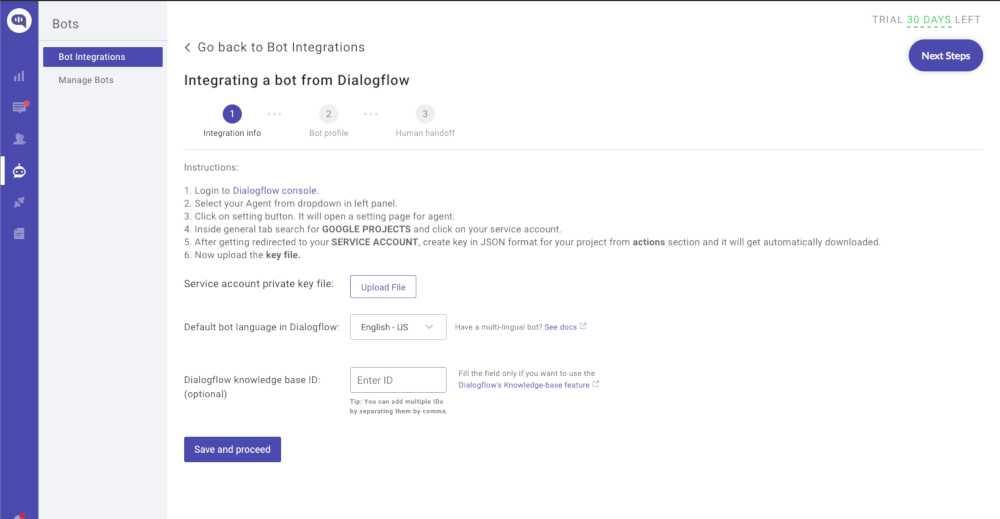Select Manage Bots in the side menu
Screen dimensions: 1000x519
point(86,80)
